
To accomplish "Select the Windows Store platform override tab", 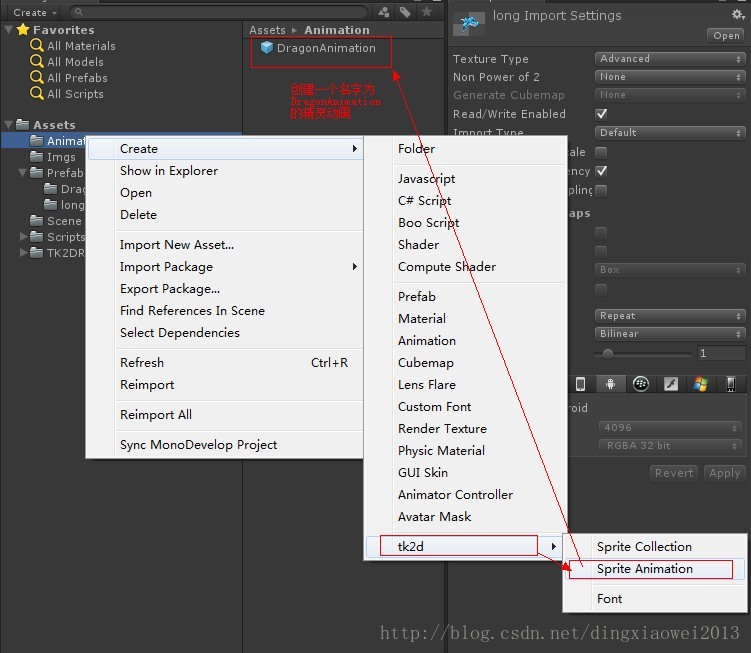I will (700, 384).
